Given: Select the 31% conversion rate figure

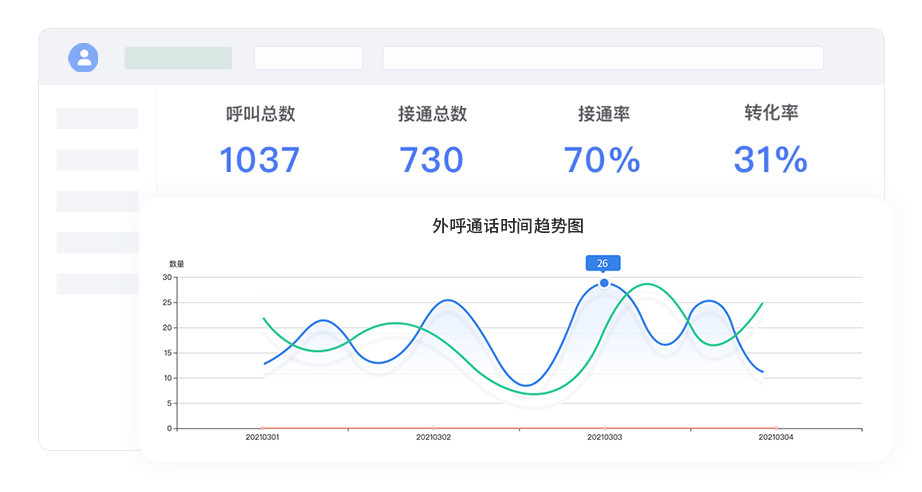Looking at the screenshot, I should [x=770, y=160].
